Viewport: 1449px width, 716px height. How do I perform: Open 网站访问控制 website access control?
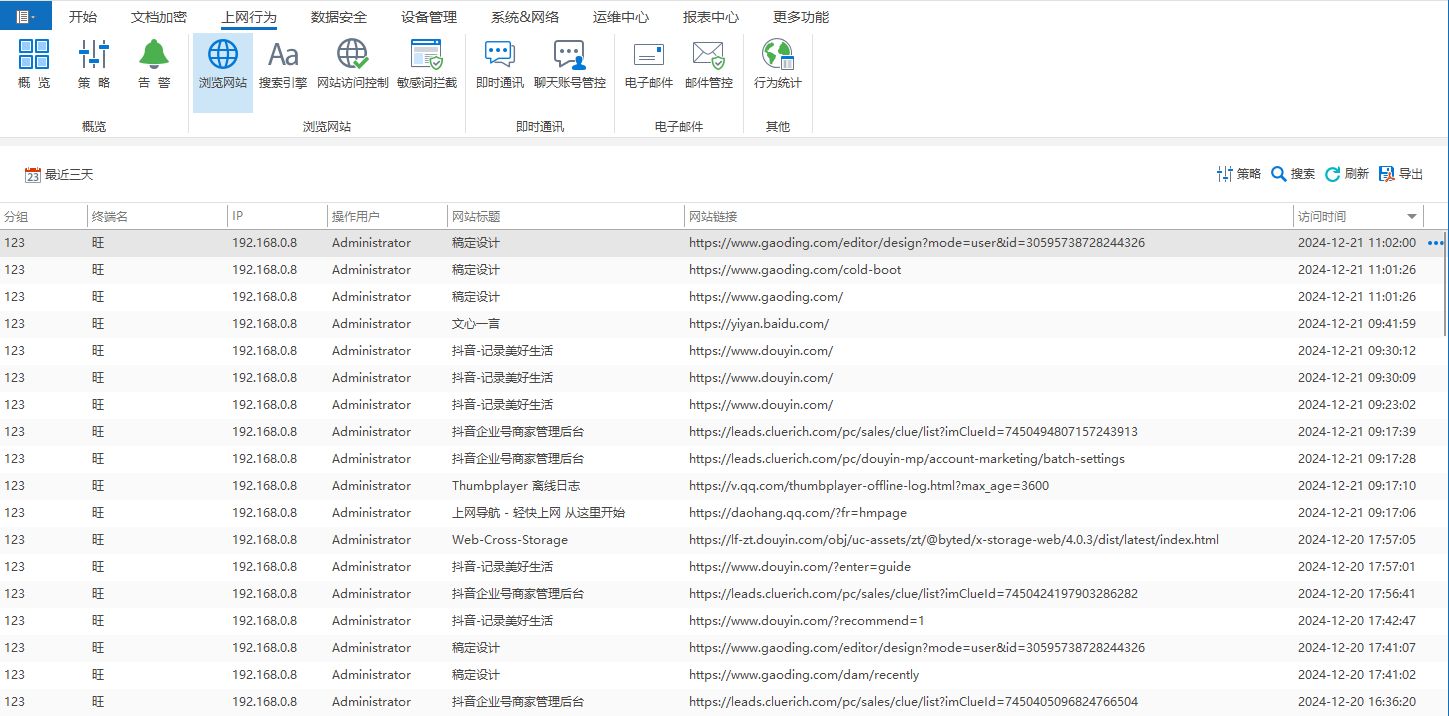point(352,64)
